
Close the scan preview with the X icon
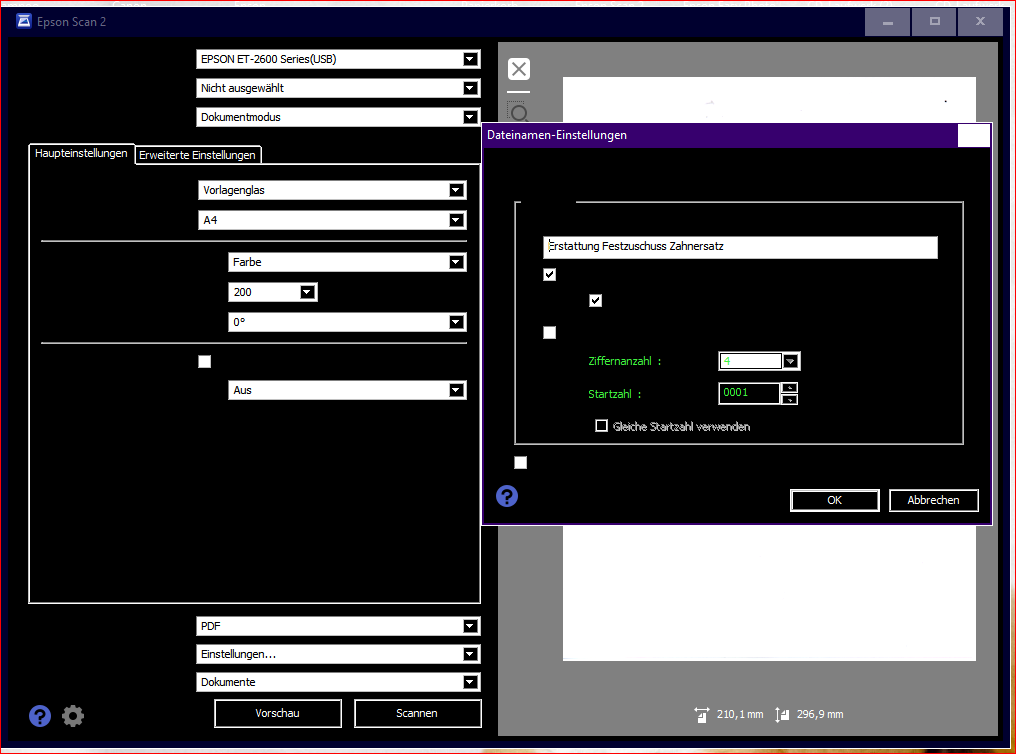click(519, 69)
